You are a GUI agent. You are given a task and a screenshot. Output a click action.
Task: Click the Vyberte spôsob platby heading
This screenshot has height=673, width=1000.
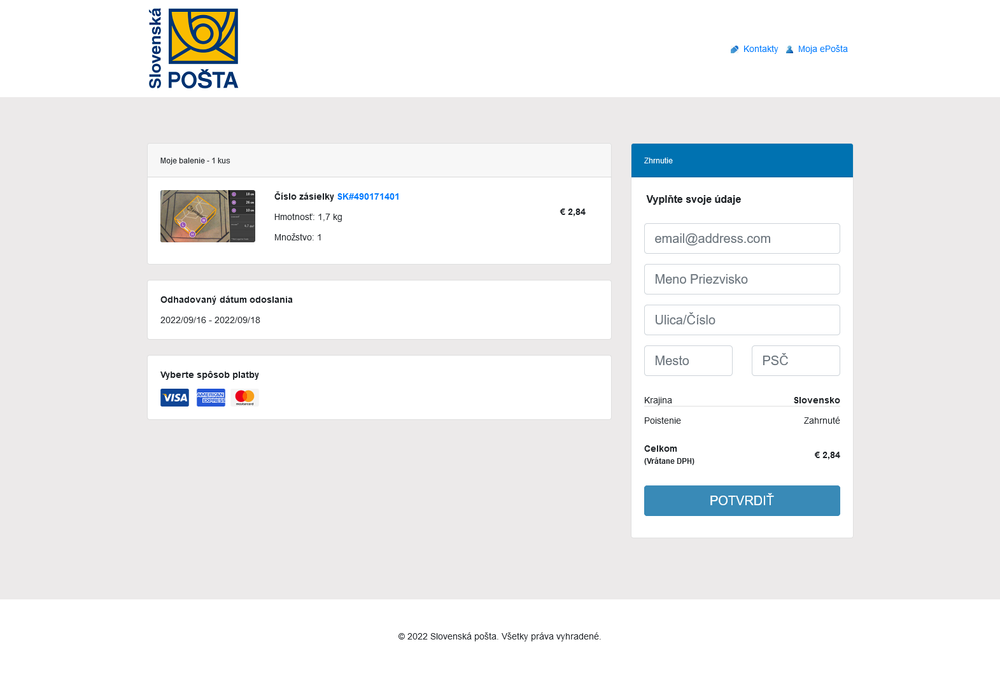click(209, 375)
